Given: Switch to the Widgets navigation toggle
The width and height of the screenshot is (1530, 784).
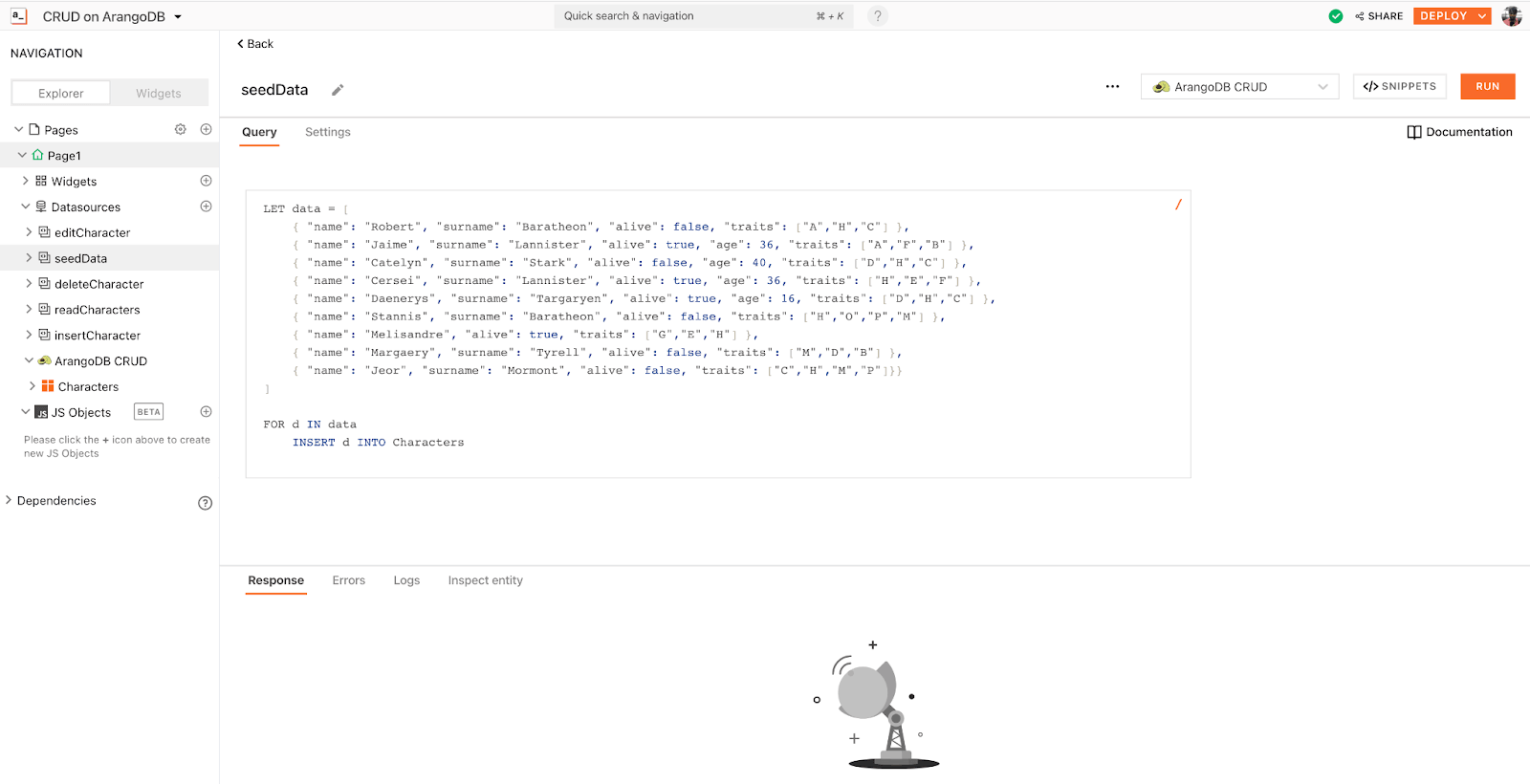Looking at the screenshot, I should [159, 93].
